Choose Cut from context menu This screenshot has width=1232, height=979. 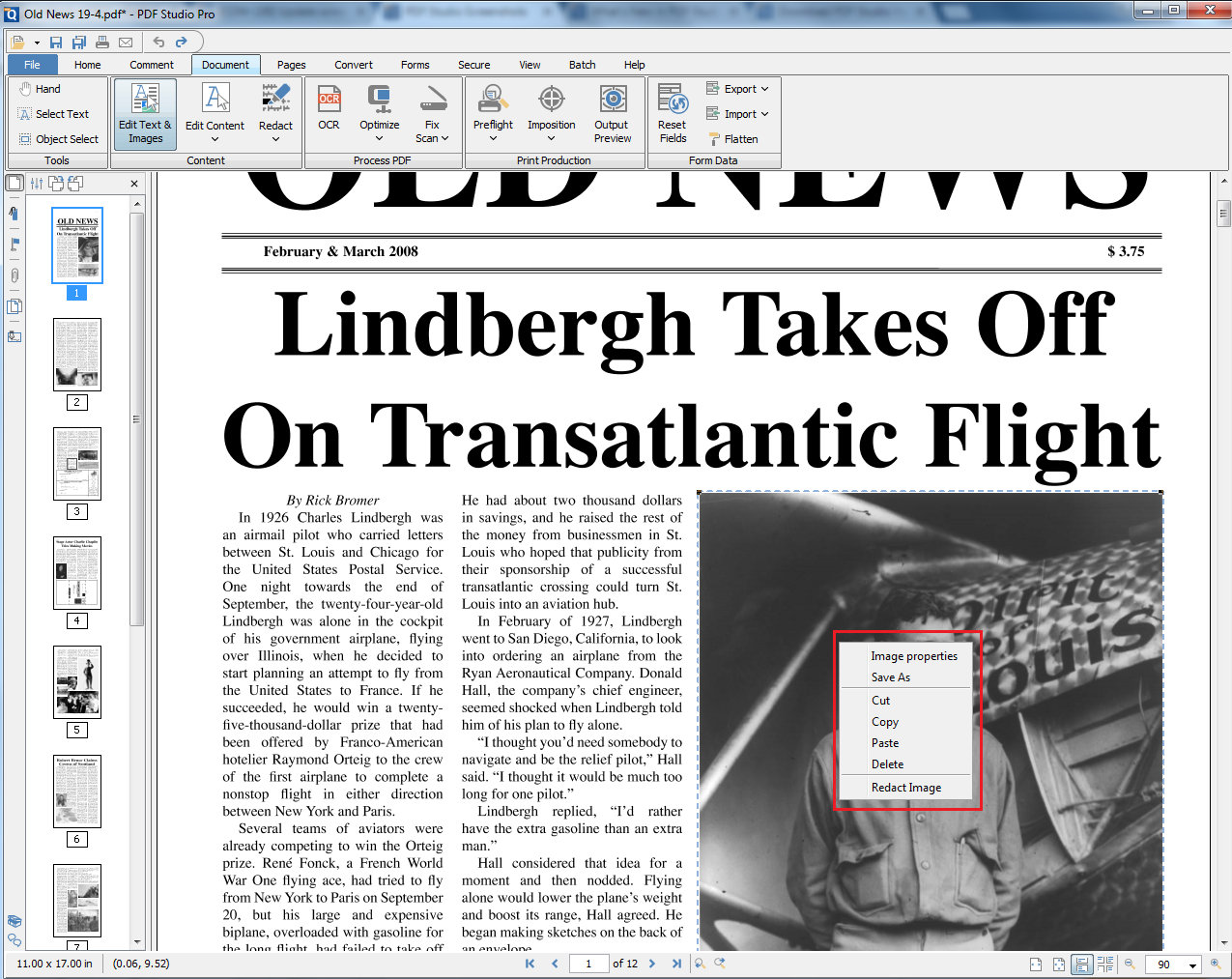pyautogui.click(x=905, y=701)
